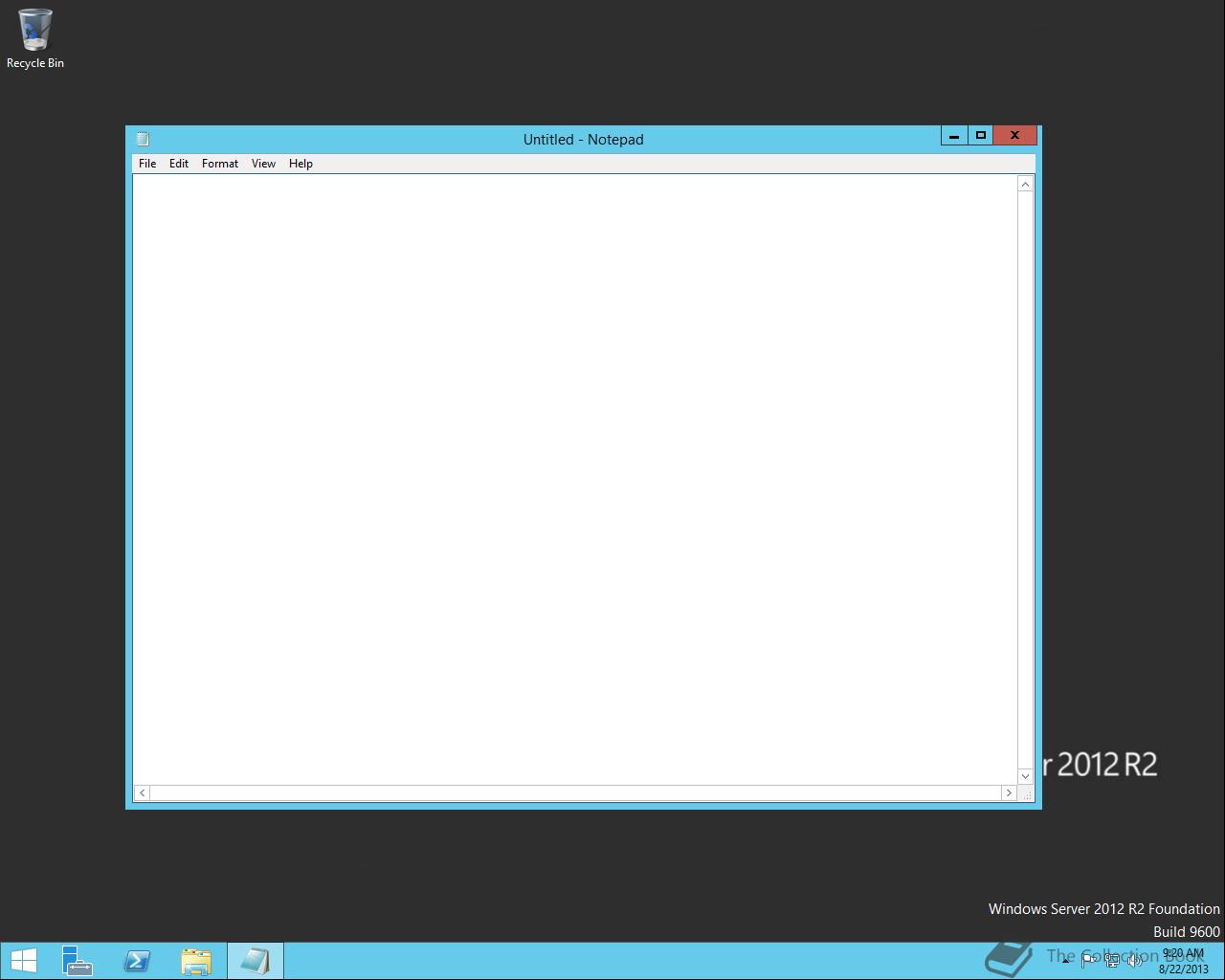Open the volume speaker icon
This screenshot has width=1225, height=980.
(x=1135, y=961)
